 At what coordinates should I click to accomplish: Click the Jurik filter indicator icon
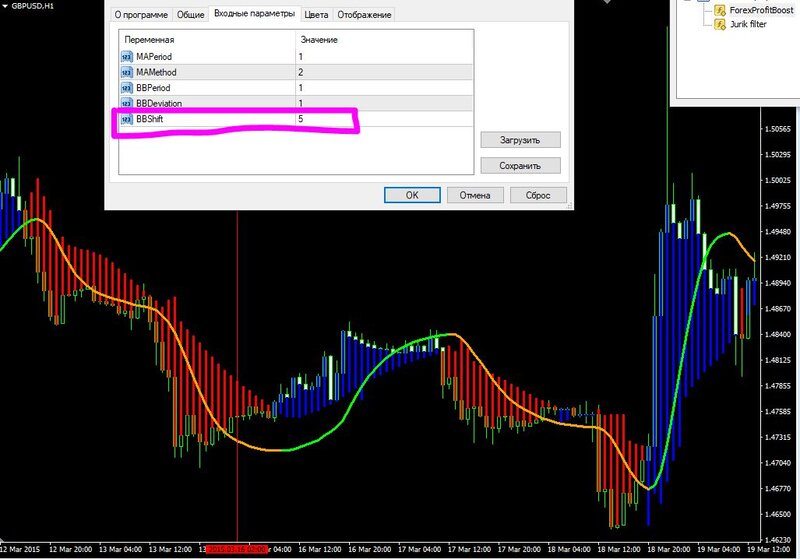[x=719, y=24]
